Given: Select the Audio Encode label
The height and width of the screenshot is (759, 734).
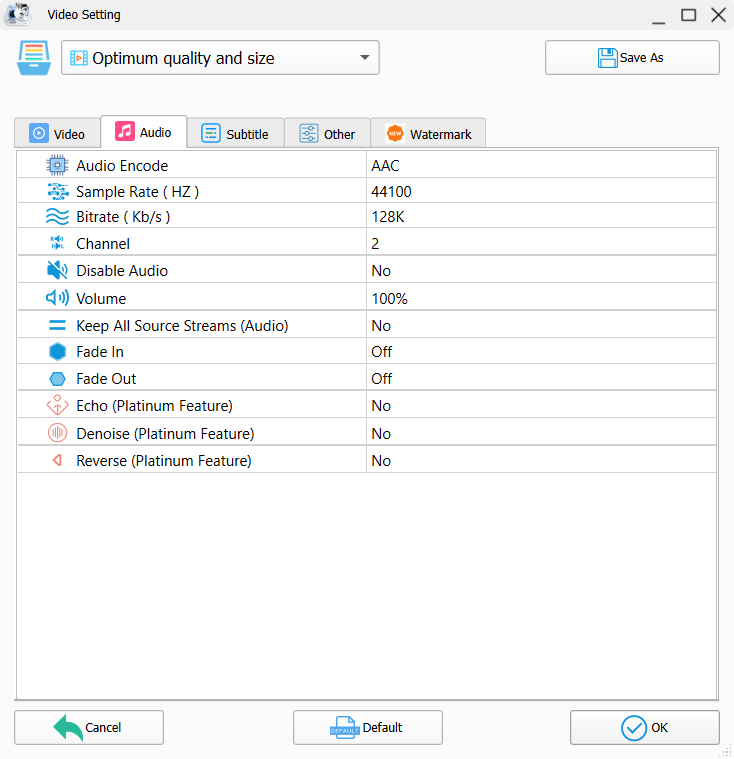Looking at the screenshot, I should pyautogui.click(x=122, y=166).
